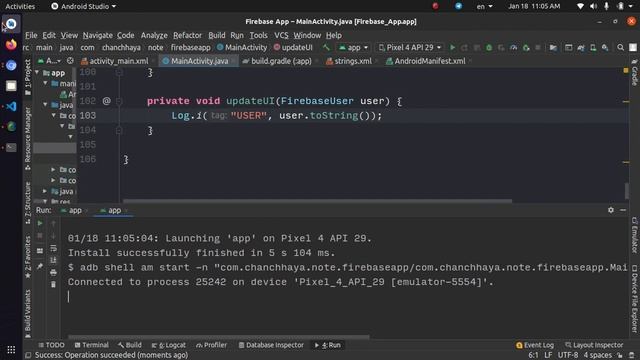Open the SDK Manager icon
The image size is (640, 360).
point(605,48)
